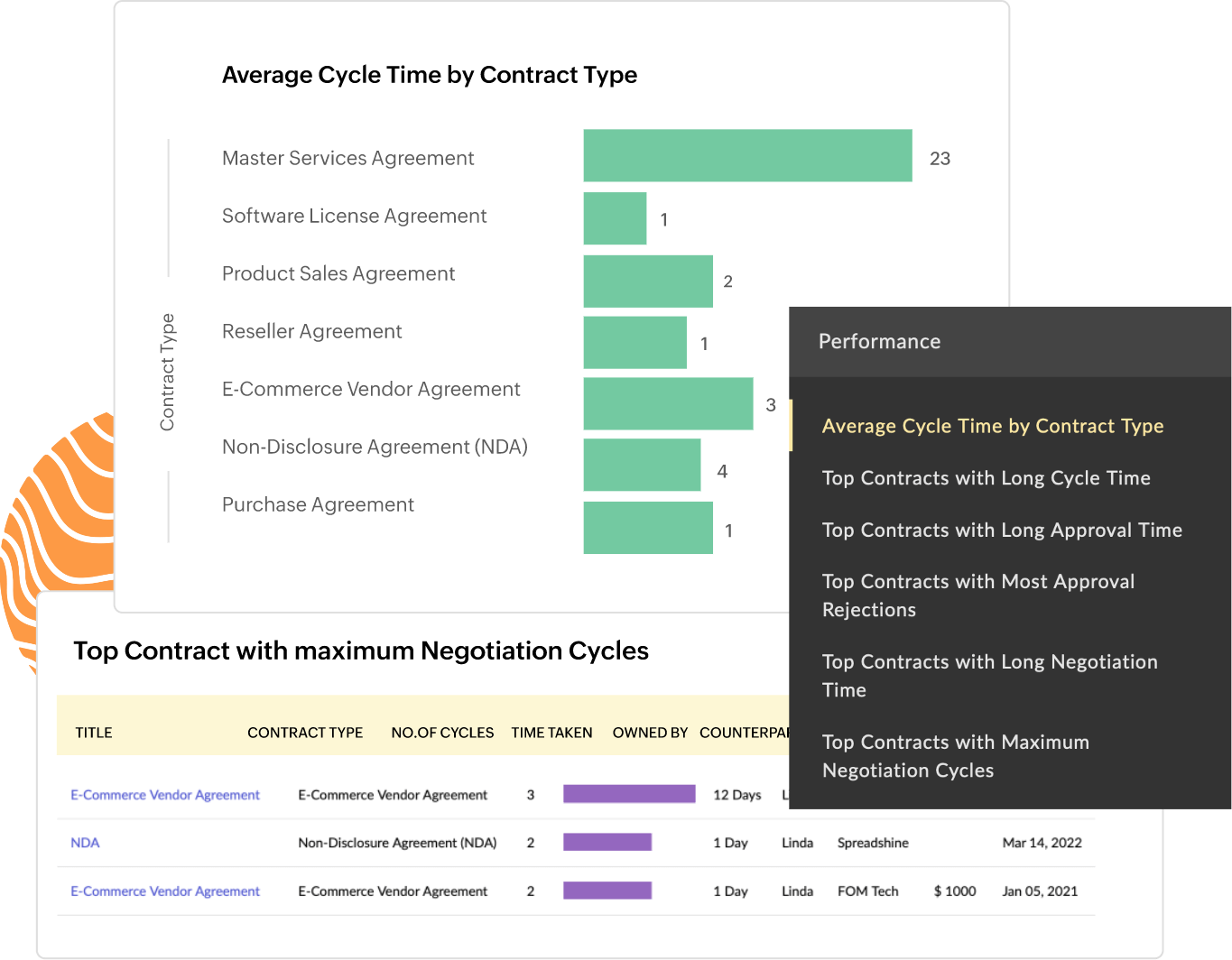Open E-Commerce Vendor Agreement link with 12 Days
The width and height of the screenshot is (1232, 960).
[x=165, y=795]
